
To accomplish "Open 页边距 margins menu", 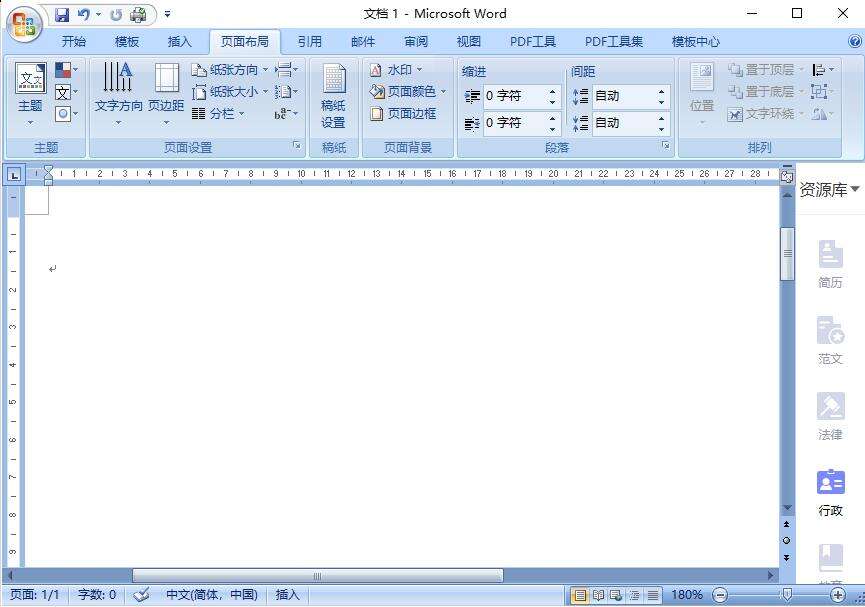I will (166, 93).
